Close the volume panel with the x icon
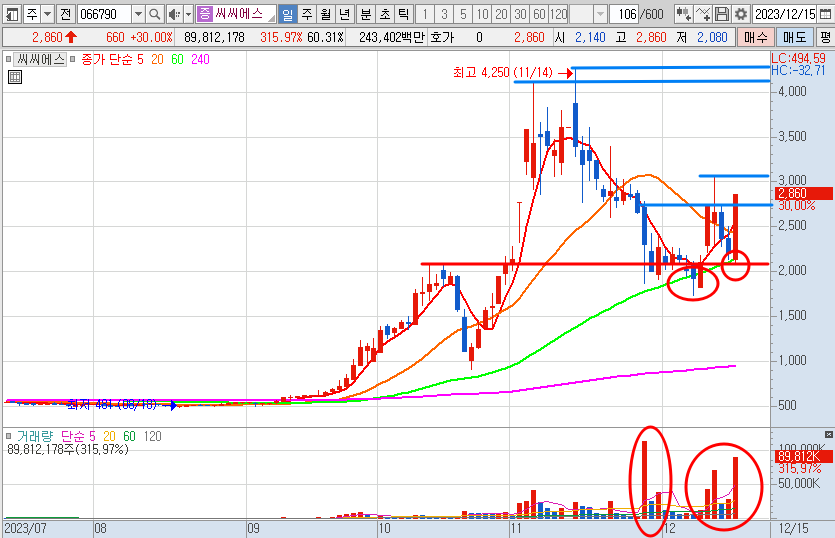Image resolution: width=835 pixels, height=538 pixels. click(829, 435)
